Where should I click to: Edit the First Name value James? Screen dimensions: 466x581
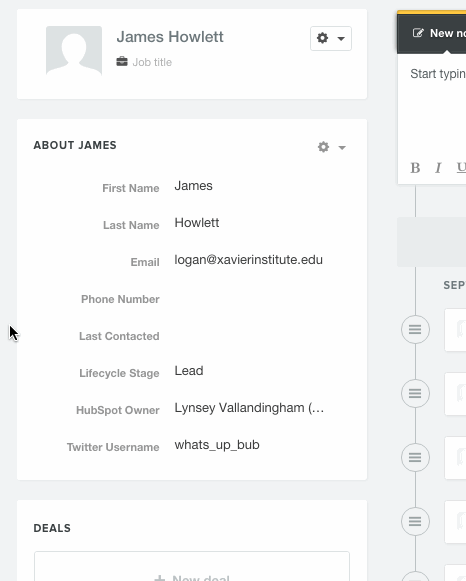193,186
